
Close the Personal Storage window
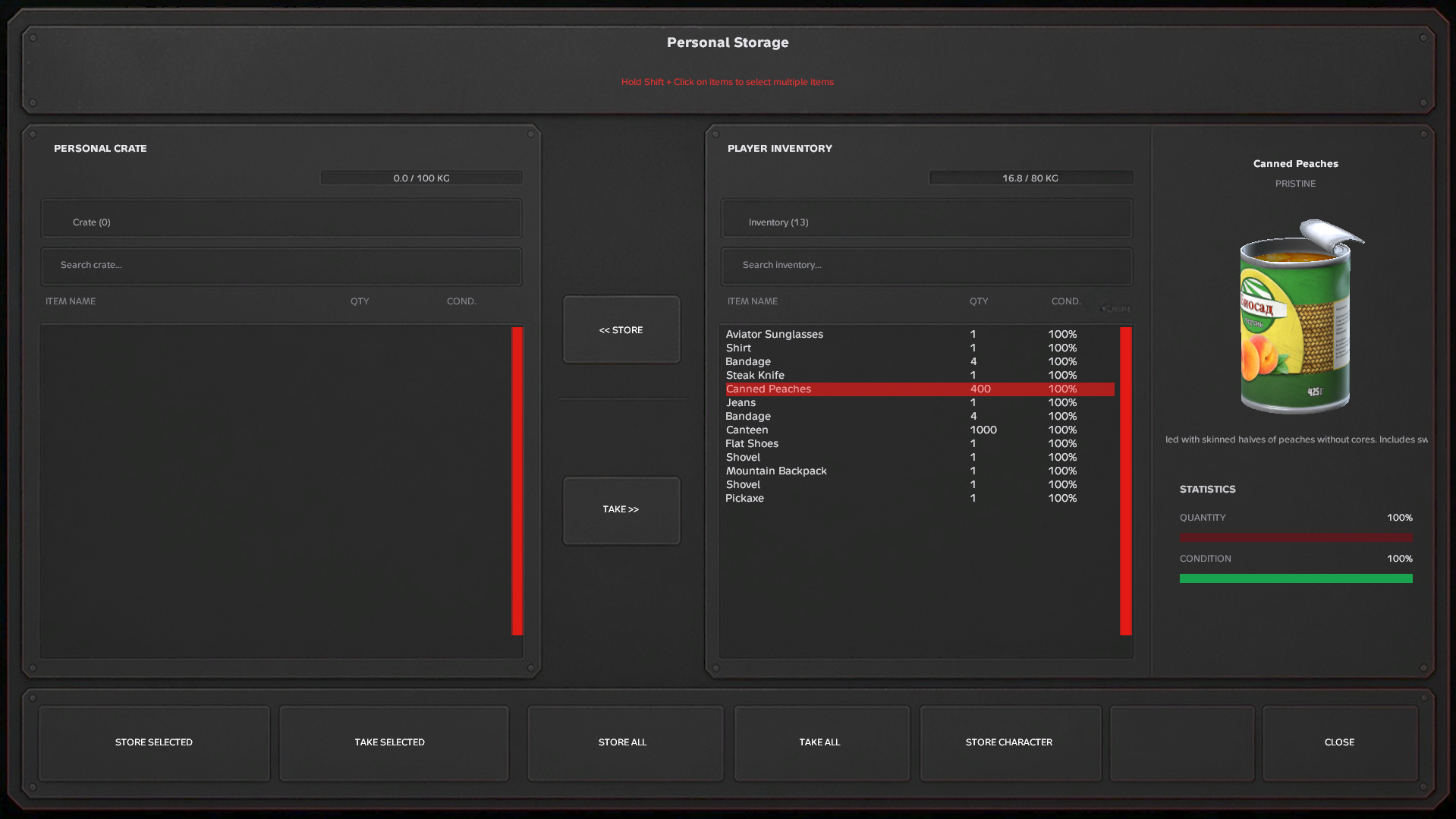1340,743
